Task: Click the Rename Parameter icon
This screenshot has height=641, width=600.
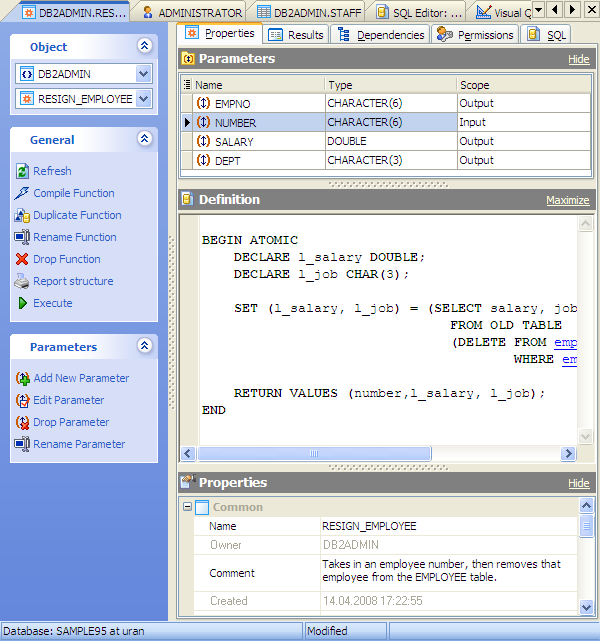Action: [22, 444]
